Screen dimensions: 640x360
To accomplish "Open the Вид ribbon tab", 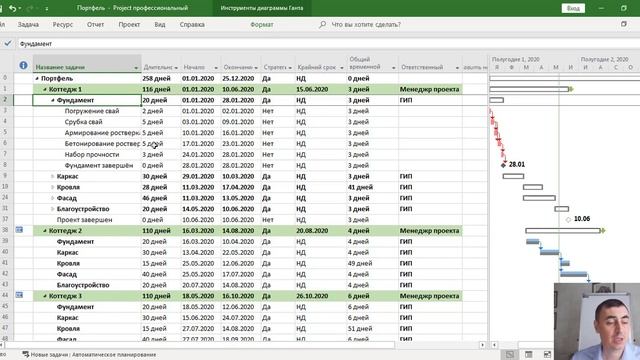I will pyautogui.click(x=160, y=24).
